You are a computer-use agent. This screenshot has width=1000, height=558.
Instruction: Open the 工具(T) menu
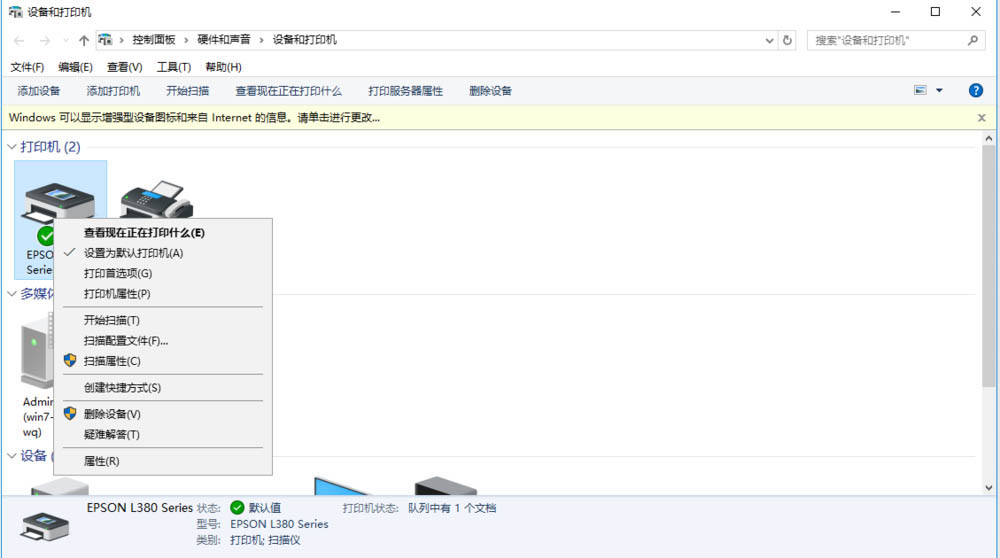point(173,67)
